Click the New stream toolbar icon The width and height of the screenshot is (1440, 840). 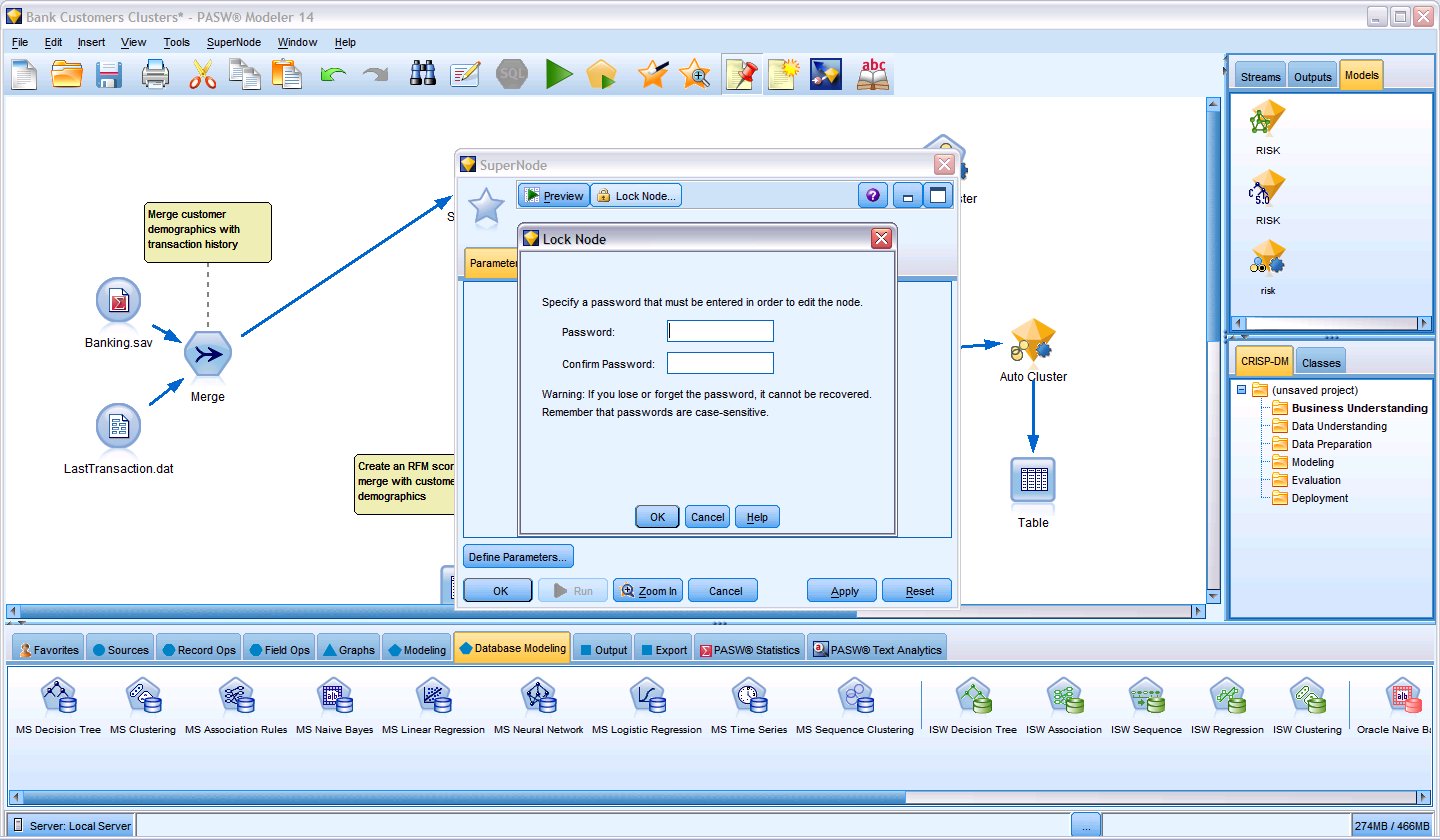pos(24,75)
